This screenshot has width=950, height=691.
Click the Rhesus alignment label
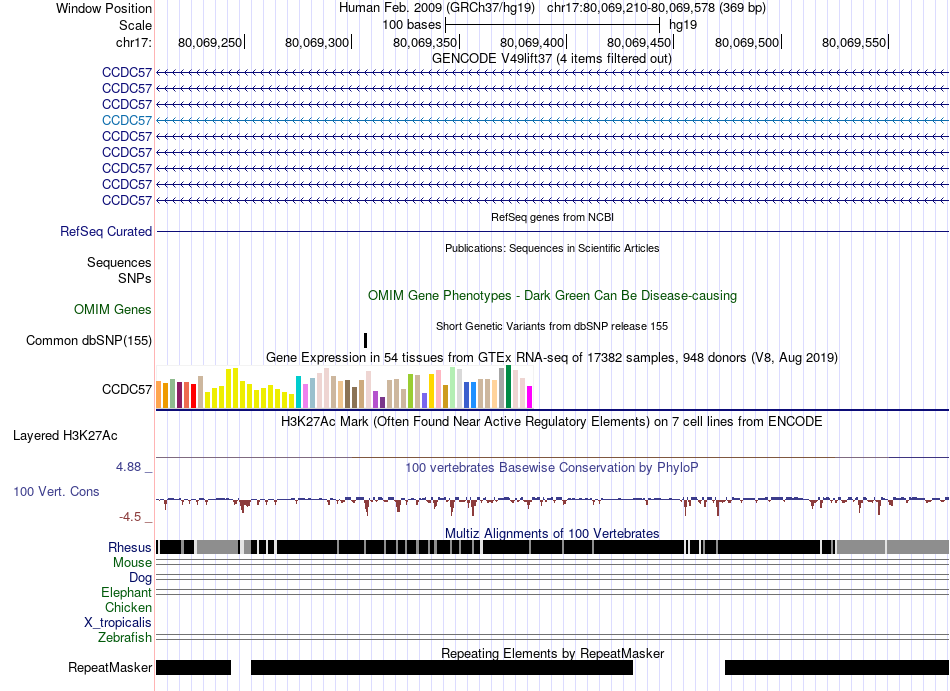130,547
